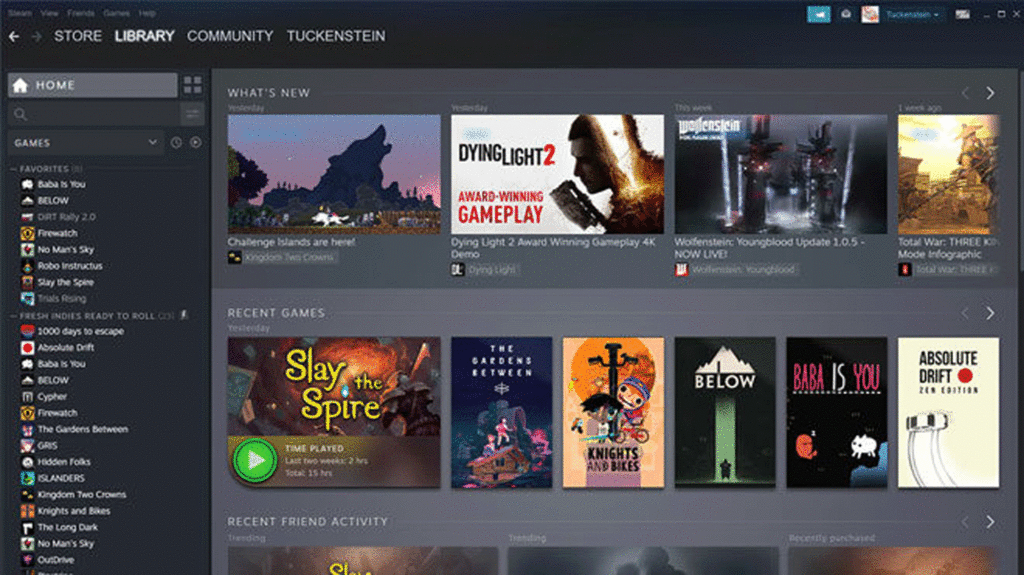Expand the Tuckenstein account dropdown
Viewport: 1024px width, 575px height.
pyautogui.click(x=911, y=14)
